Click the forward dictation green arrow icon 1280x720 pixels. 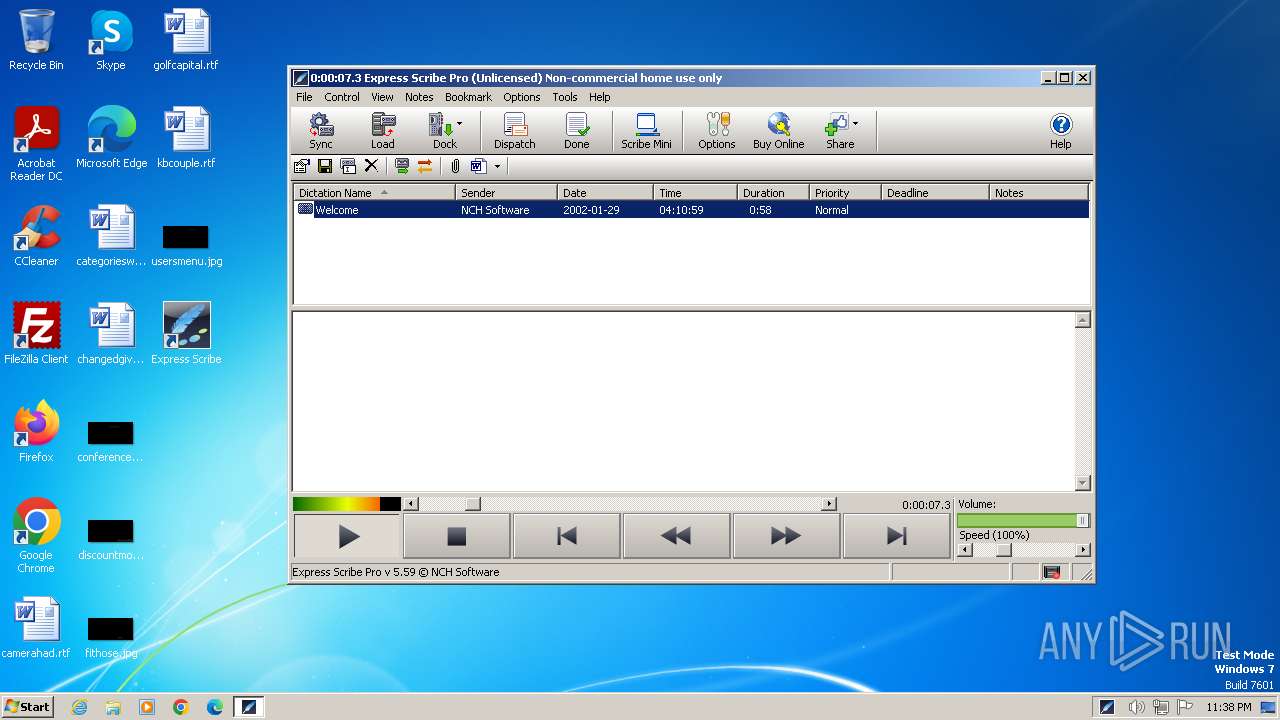[402, 166]
